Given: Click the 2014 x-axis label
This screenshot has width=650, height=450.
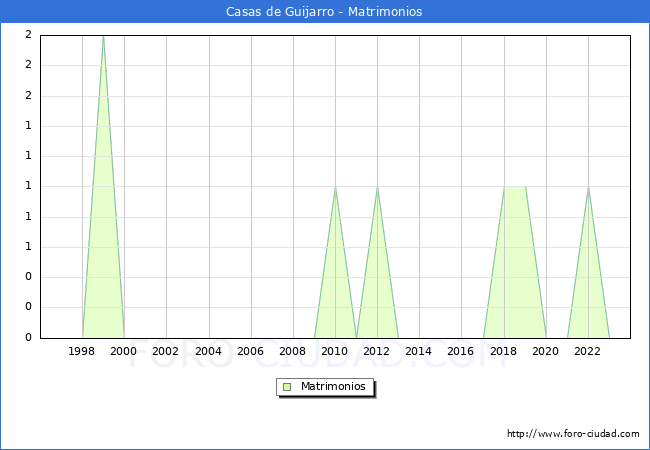Looking at the screenshot, I should tap(419, 351).
